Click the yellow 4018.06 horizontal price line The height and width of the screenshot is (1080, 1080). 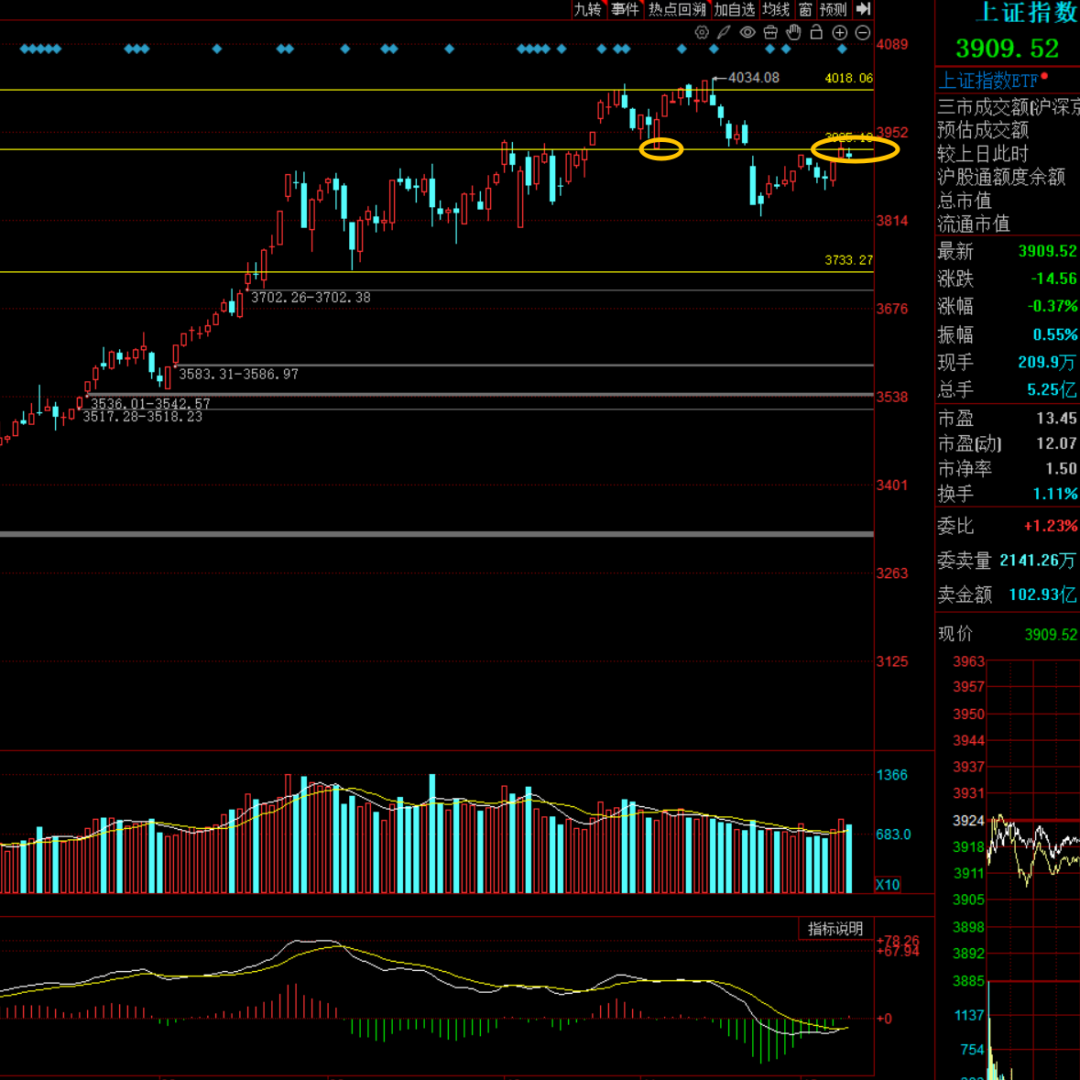click(400, 90)
